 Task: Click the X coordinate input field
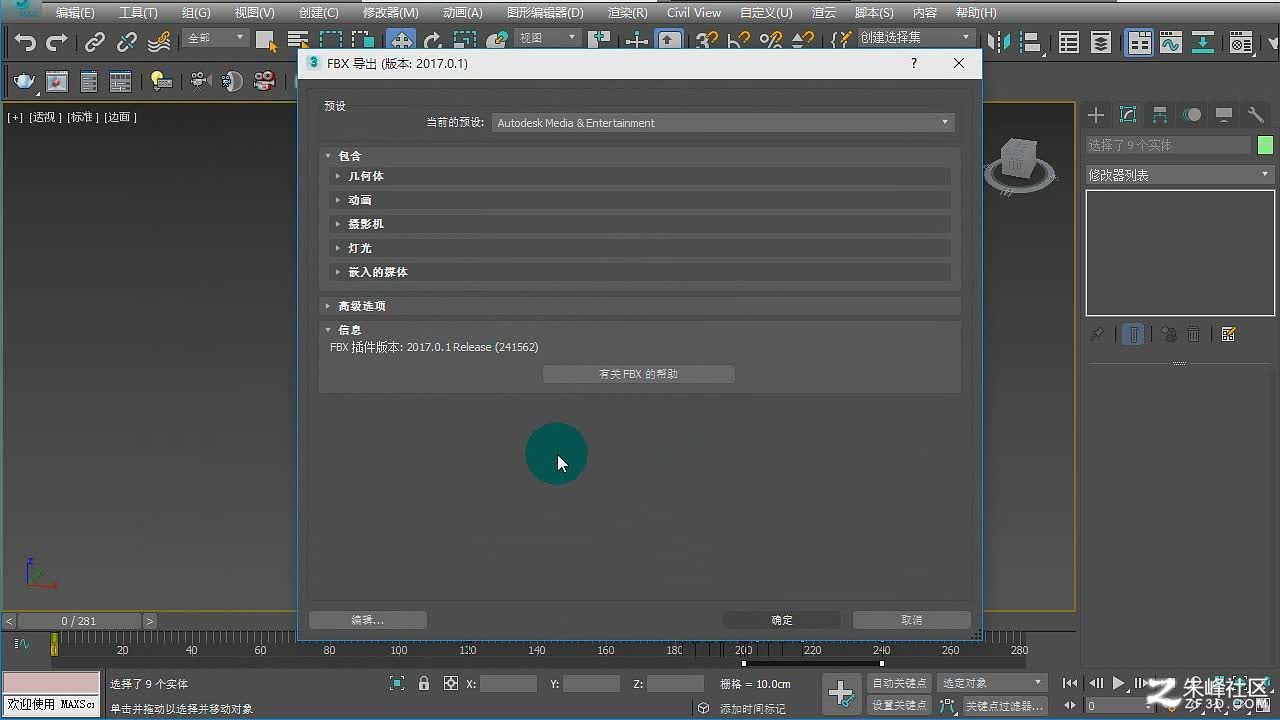click(509, 684)
